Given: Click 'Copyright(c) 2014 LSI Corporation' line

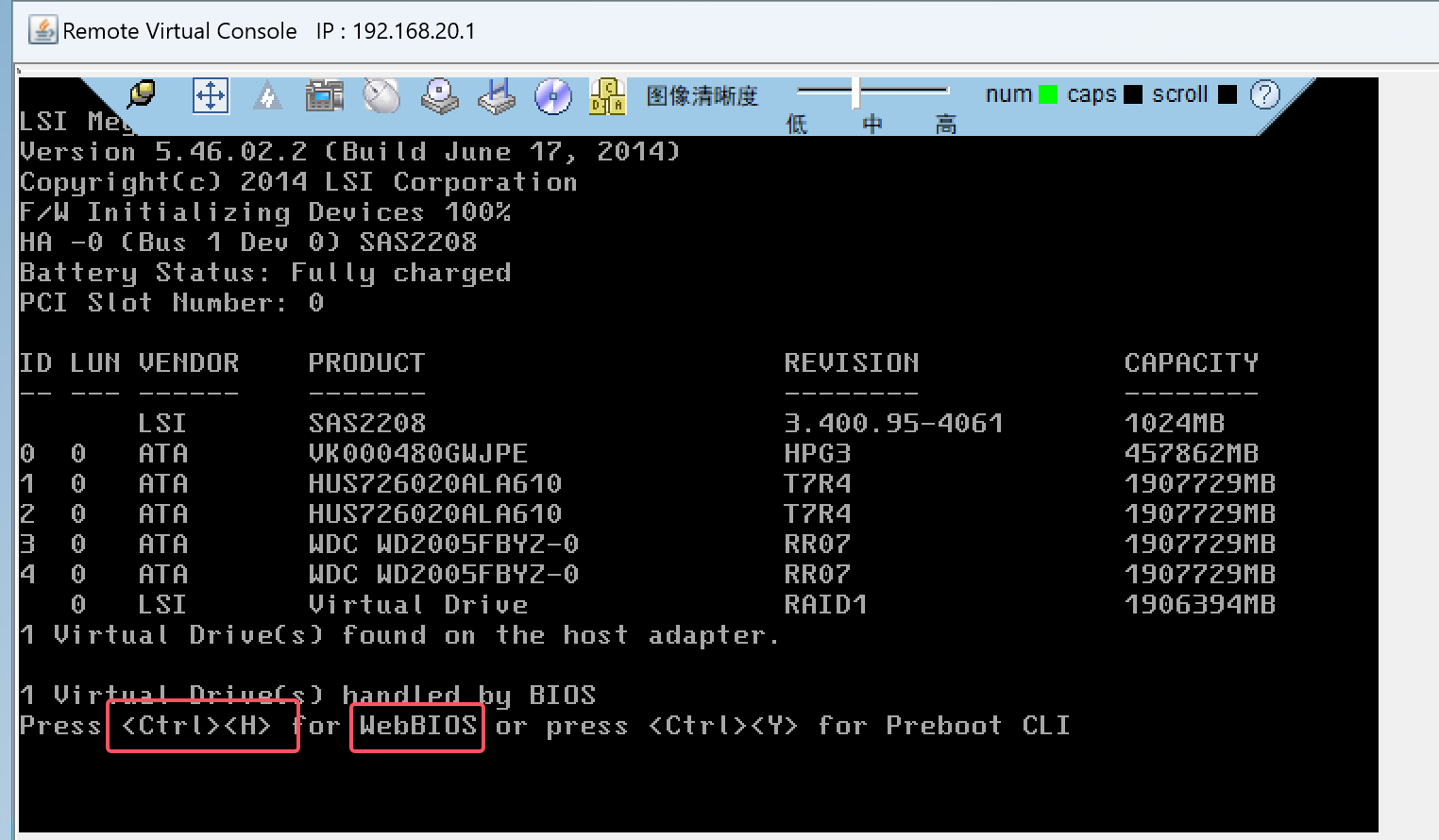Looking at the screenshot, I should (298, 182).
